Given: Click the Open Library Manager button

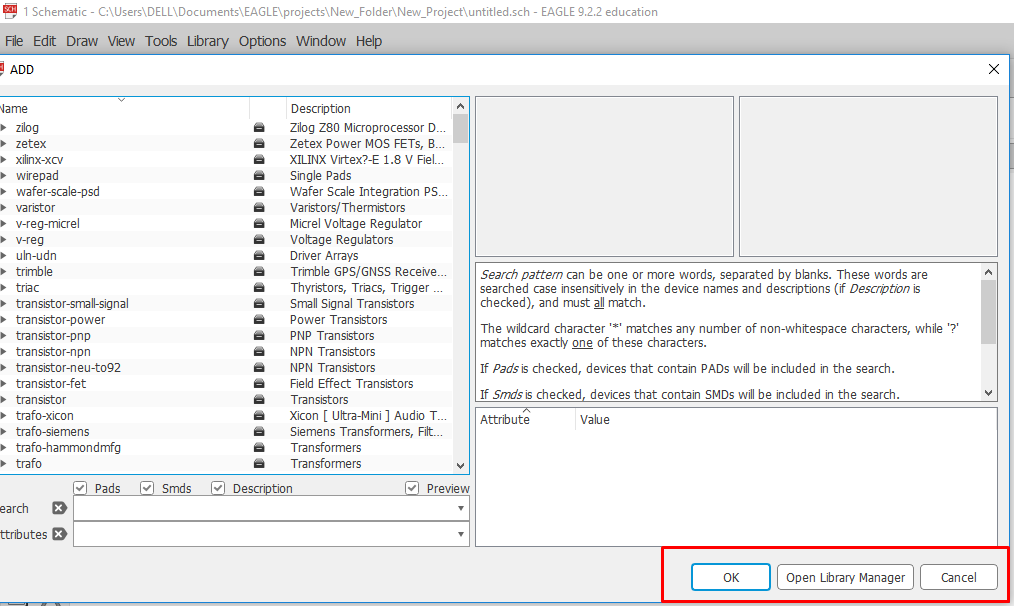Looking at the screenshot, I should click(x=845, y=577).
